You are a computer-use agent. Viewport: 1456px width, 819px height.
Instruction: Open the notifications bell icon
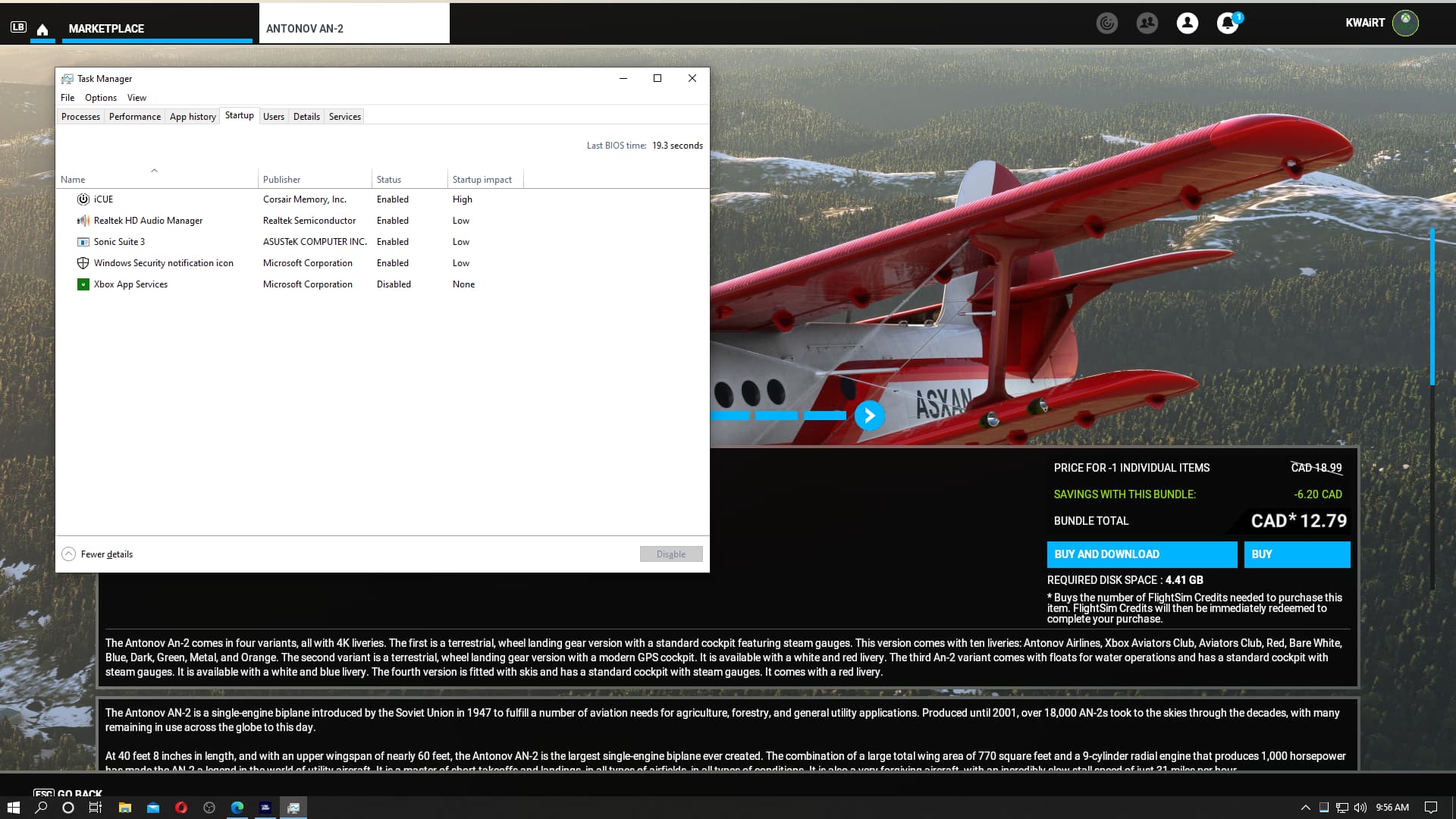pos(1227,24)
